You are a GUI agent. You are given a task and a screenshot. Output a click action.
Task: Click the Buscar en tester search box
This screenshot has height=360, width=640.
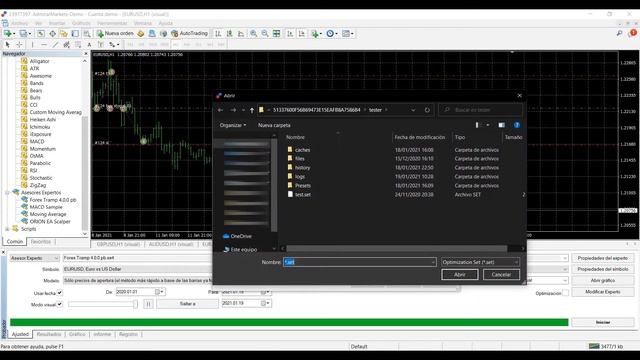(480, 110)
